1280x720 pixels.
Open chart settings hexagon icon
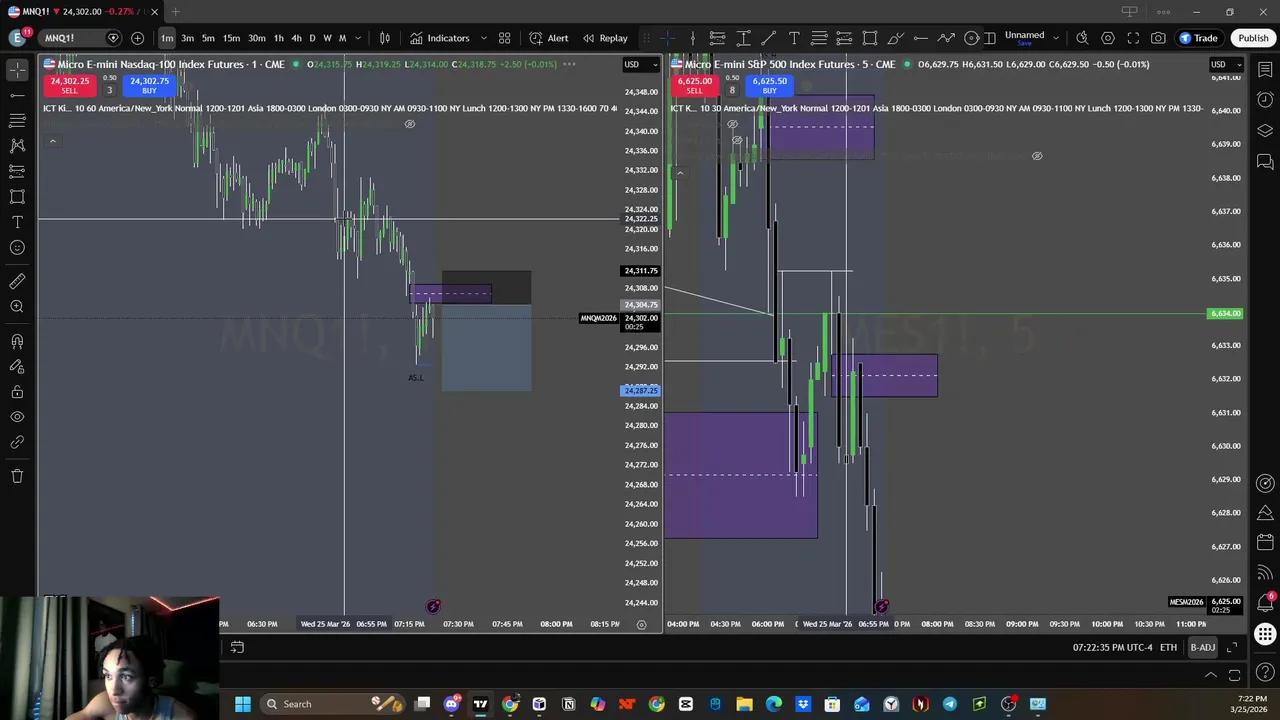point(1108,38)
